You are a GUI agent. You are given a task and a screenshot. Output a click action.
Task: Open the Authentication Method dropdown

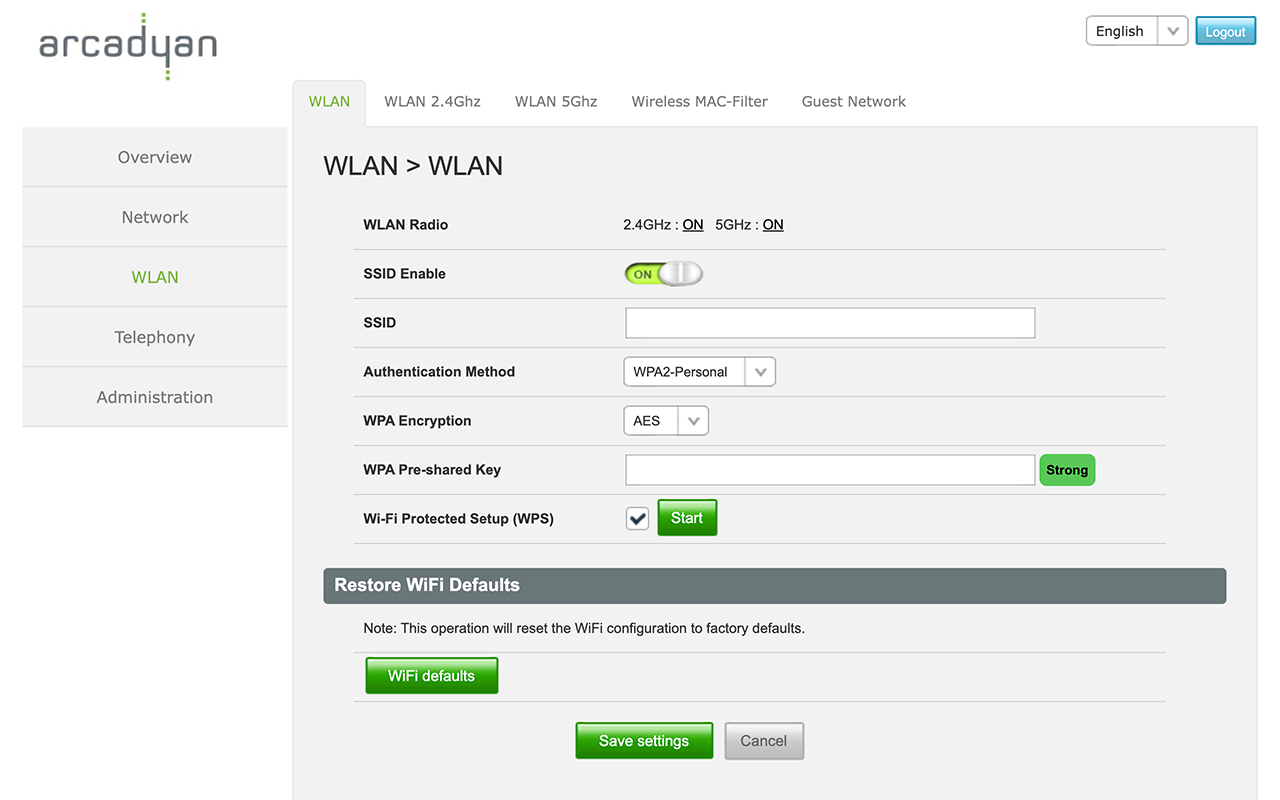pos(698,372)
